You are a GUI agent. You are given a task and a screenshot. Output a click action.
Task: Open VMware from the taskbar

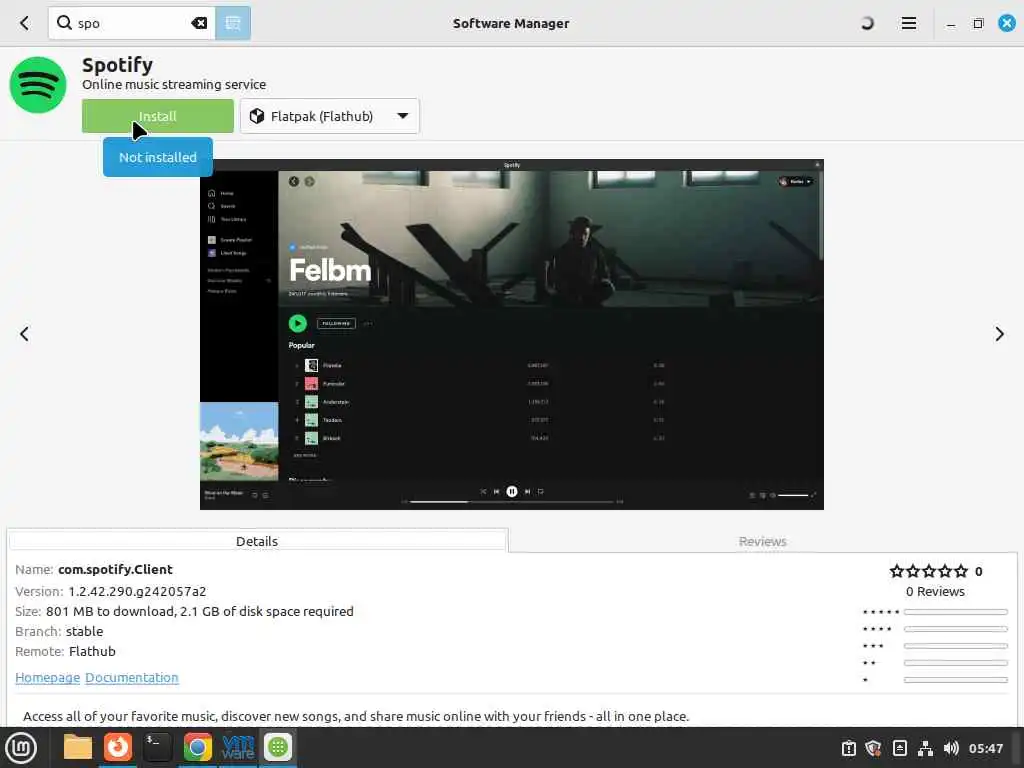(x=238, y=748)
